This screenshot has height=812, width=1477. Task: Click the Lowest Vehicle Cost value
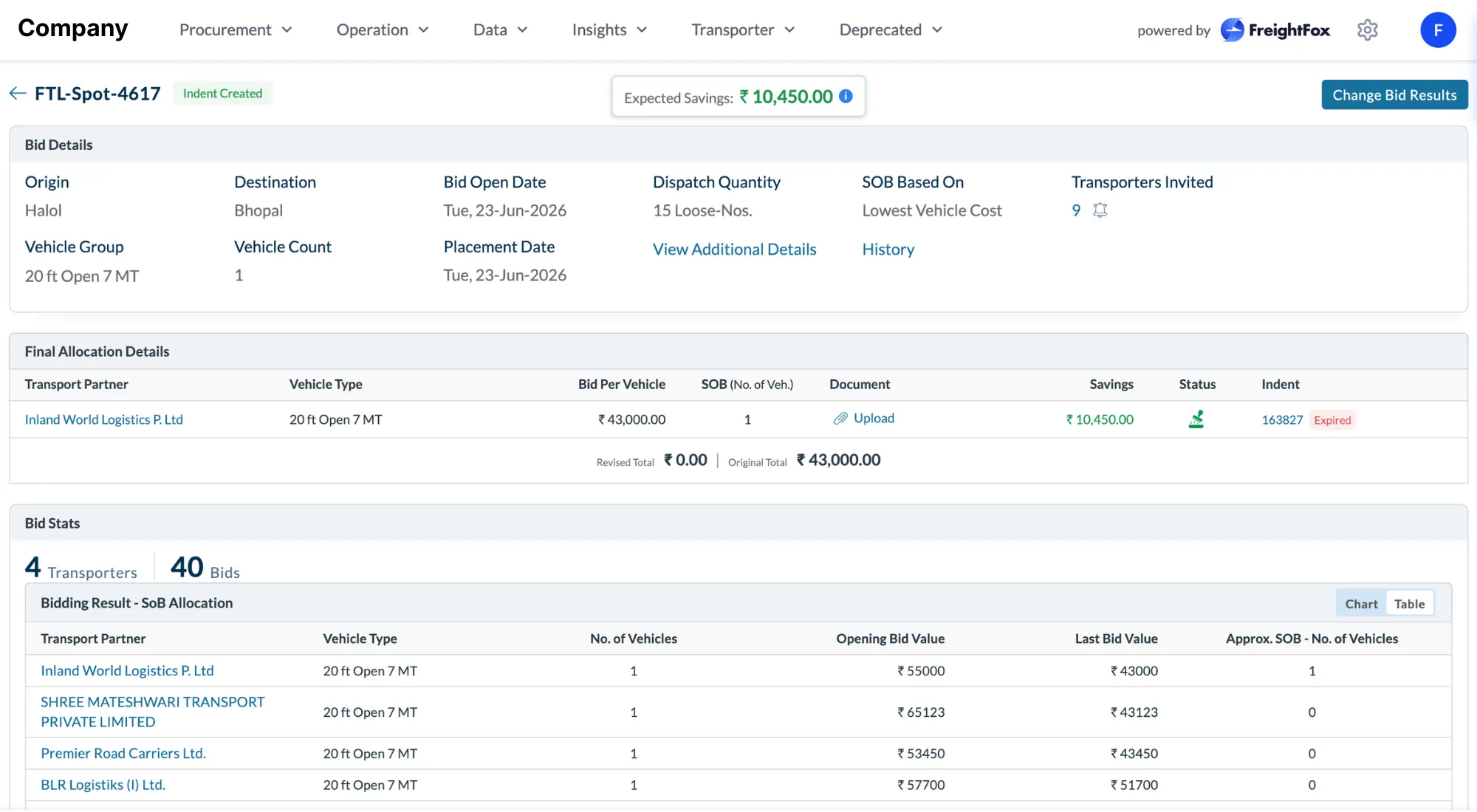tap(932, 210)
